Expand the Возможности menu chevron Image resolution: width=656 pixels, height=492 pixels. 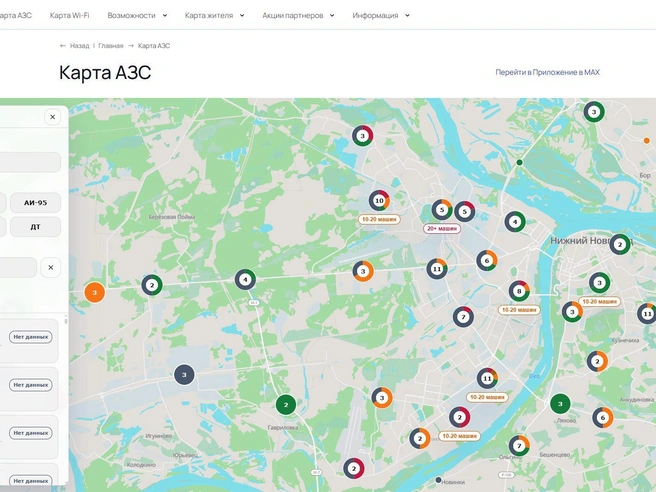(165, 15)
